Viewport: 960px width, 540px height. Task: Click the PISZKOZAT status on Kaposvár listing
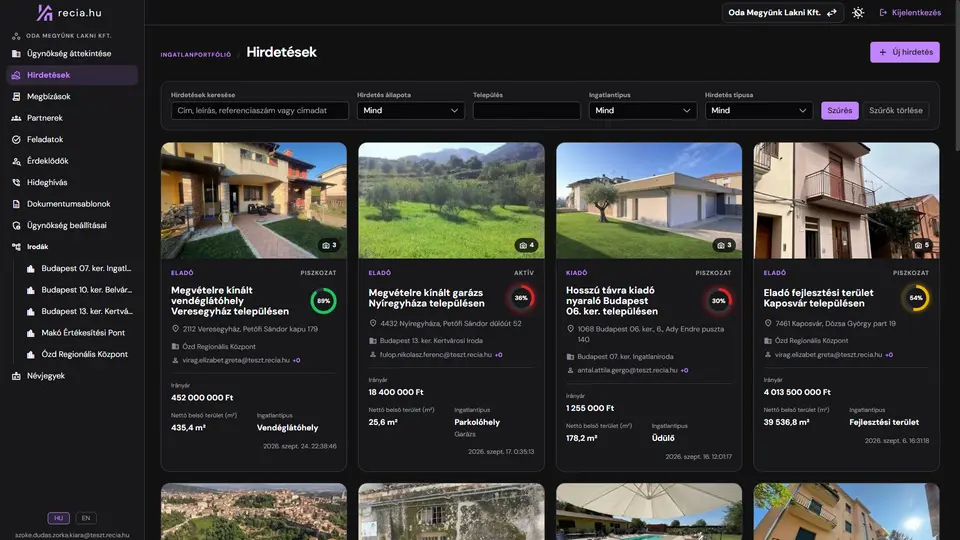910,273
